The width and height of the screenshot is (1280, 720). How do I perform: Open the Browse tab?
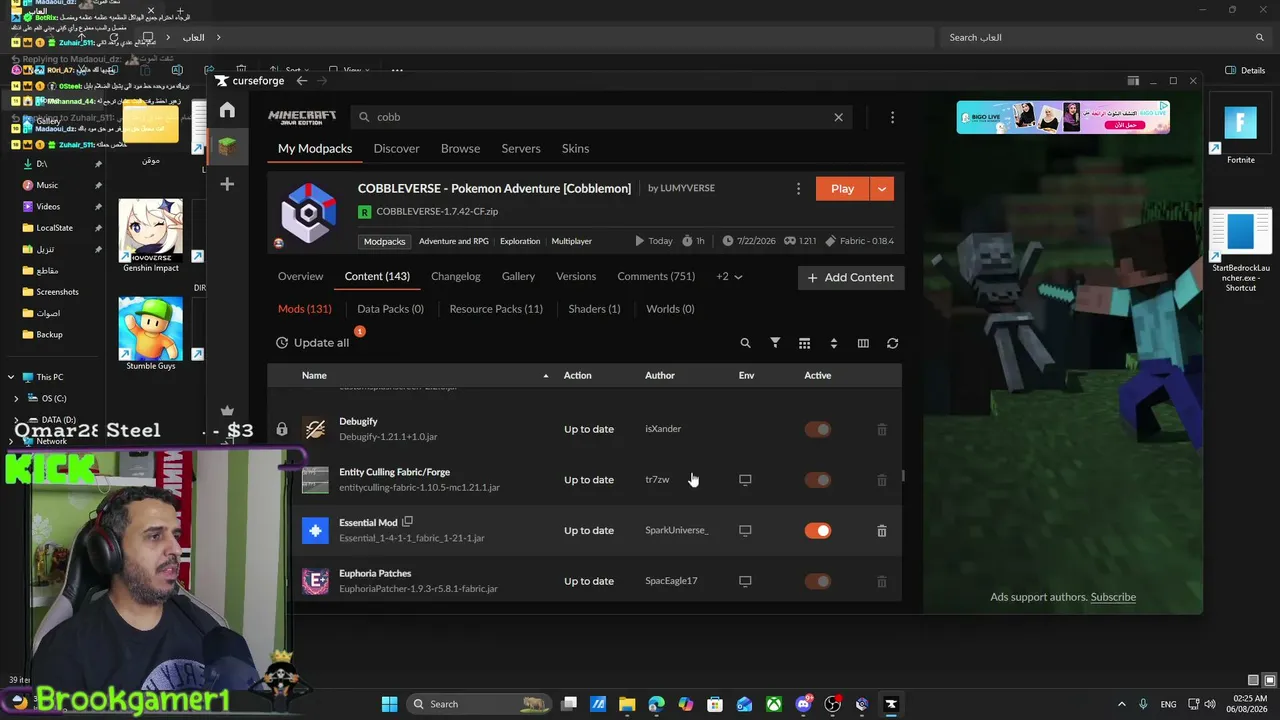[460, 149]
